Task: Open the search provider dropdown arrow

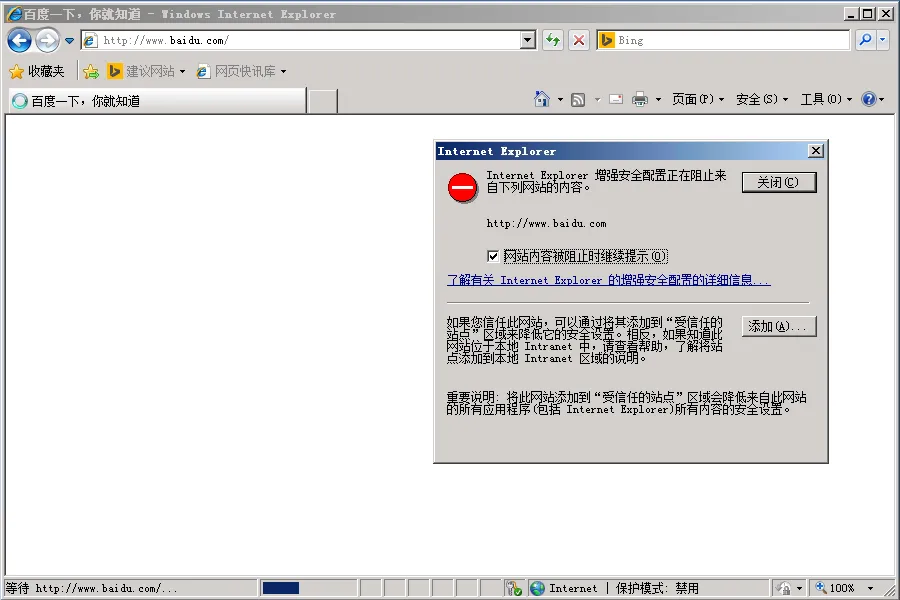Action: coord(883,40)
